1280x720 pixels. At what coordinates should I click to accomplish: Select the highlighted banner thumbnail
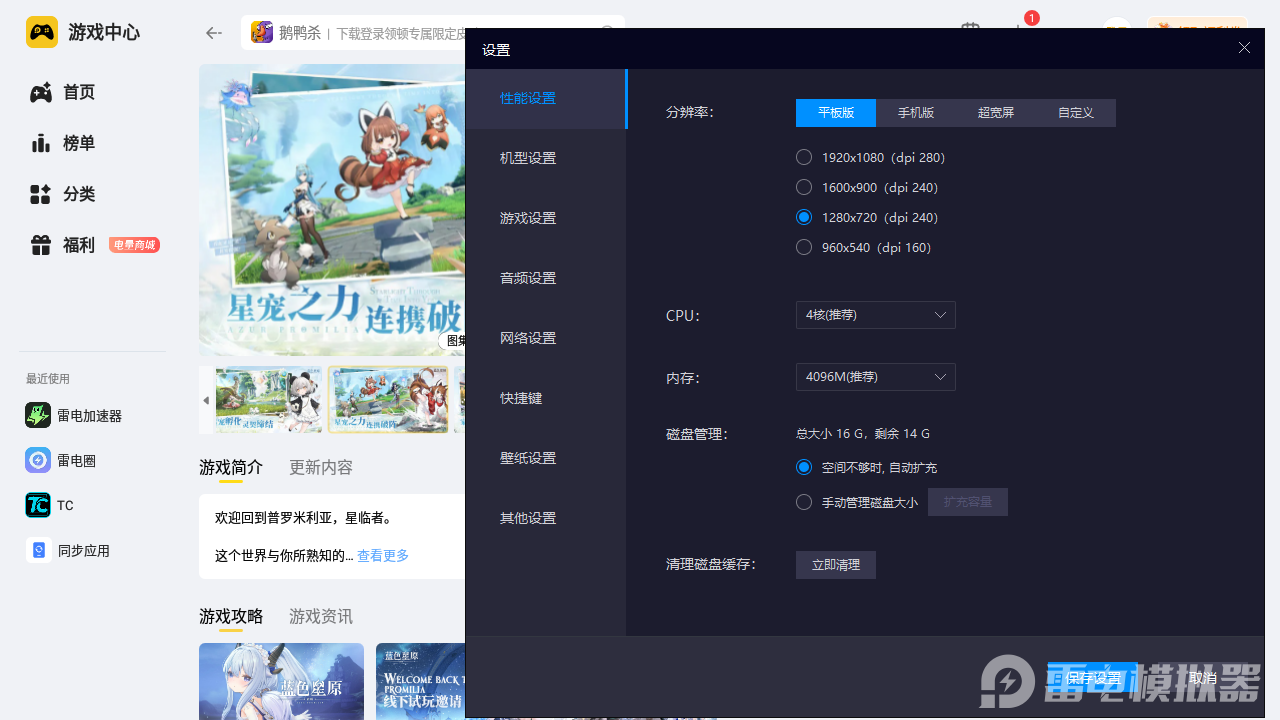[x=389, y=399]
